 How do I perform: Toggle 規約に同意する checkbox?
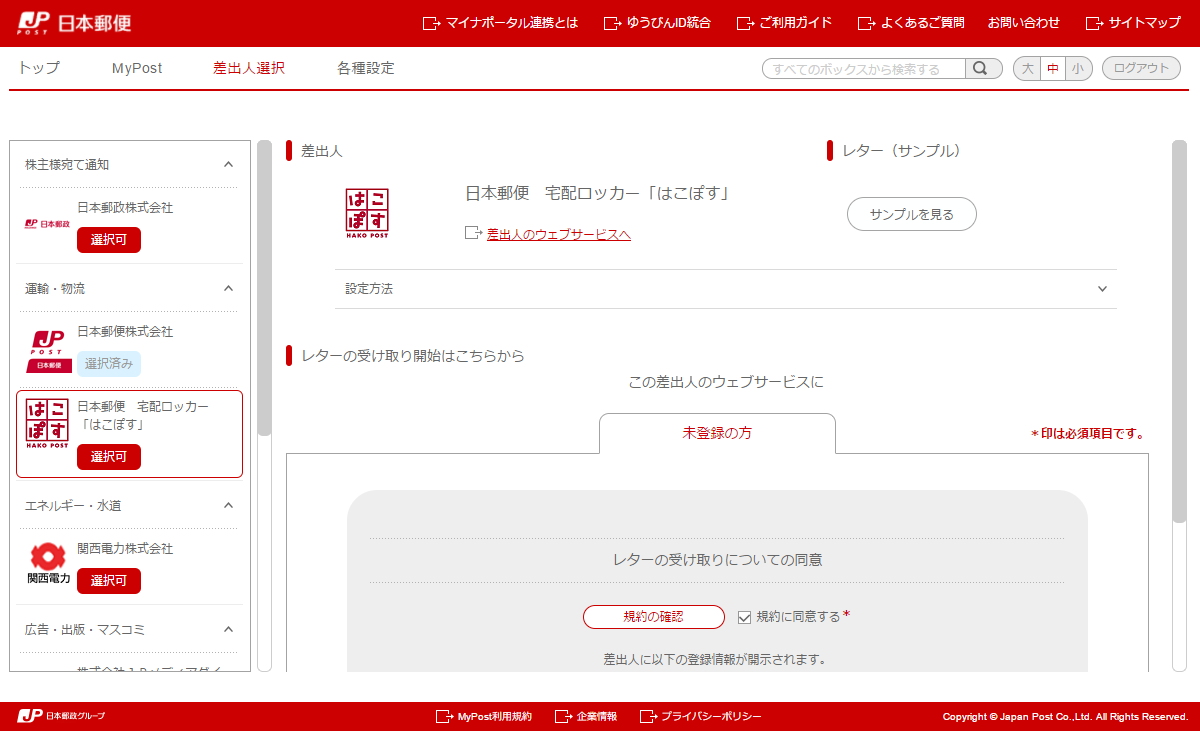point(744,617)
